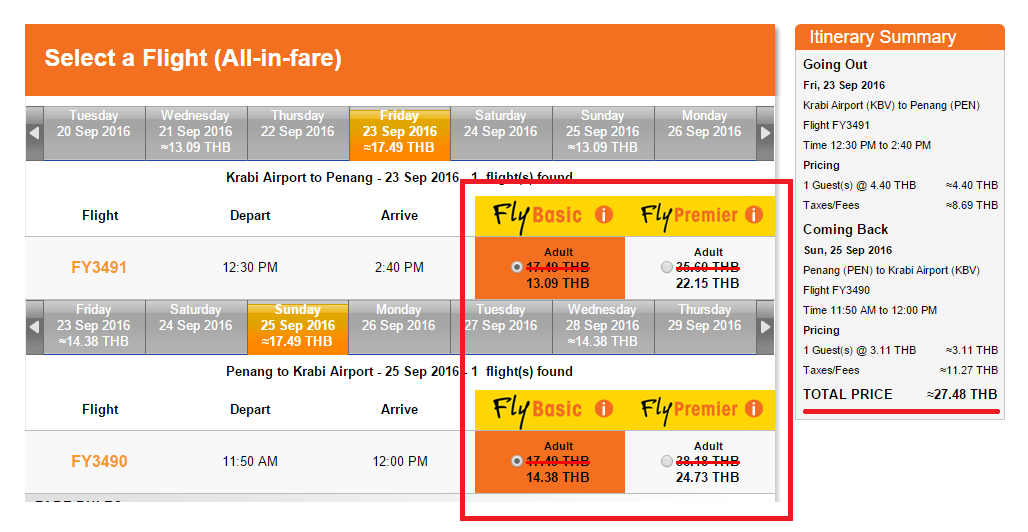1028x532 pixels.
Task: Pick Thursday 29 Sep 2016 date tab
Action: click(x=704, y=326)
